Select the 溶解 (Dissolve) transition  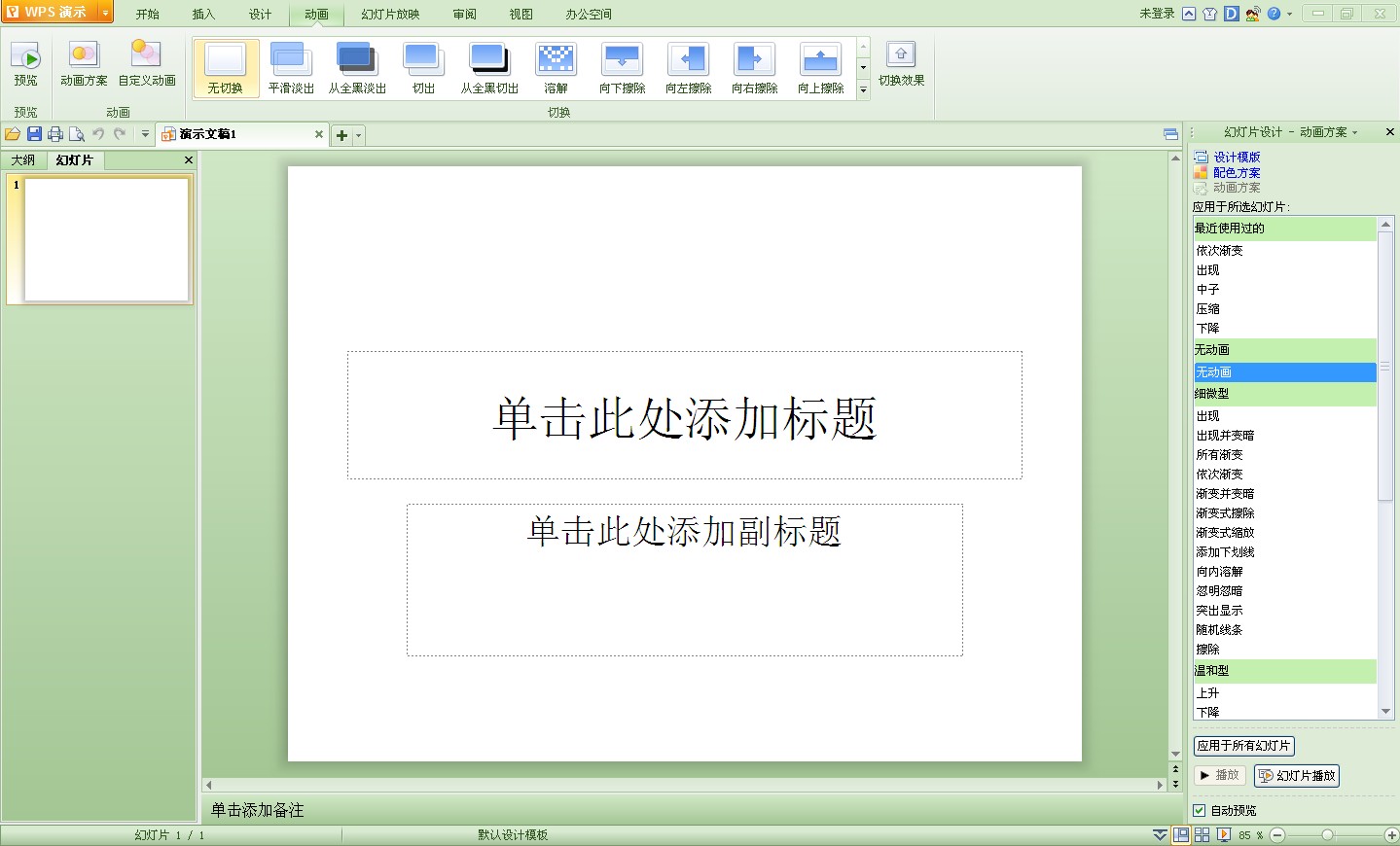556,65
